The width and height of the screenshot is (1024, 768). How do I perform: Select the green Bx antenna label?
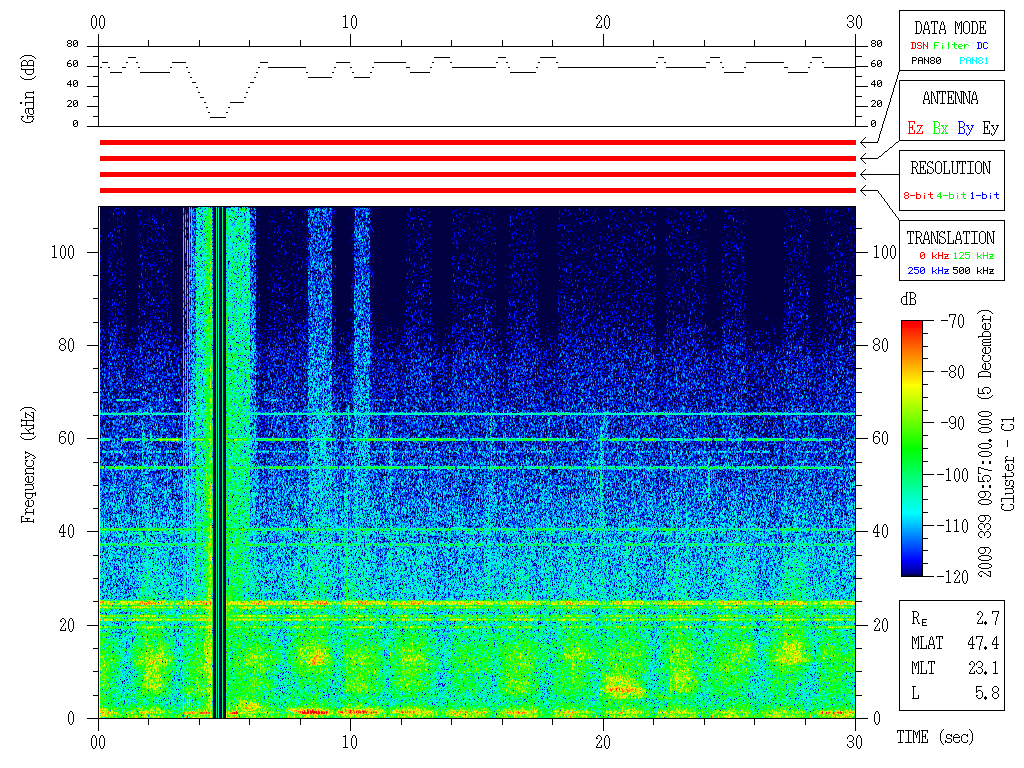tap(940, 128)
